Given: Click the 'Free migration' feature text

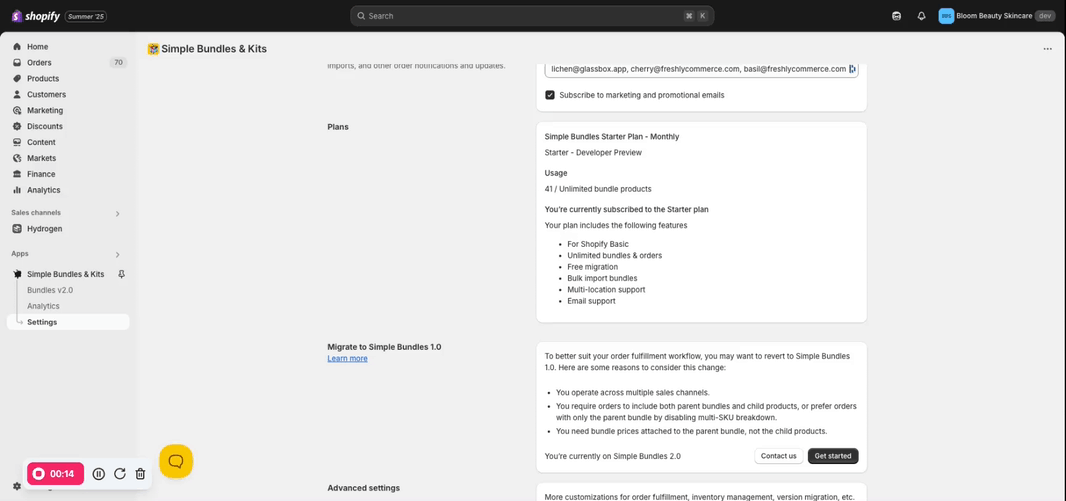Looking at the screenshot, I should pos(593,267).
